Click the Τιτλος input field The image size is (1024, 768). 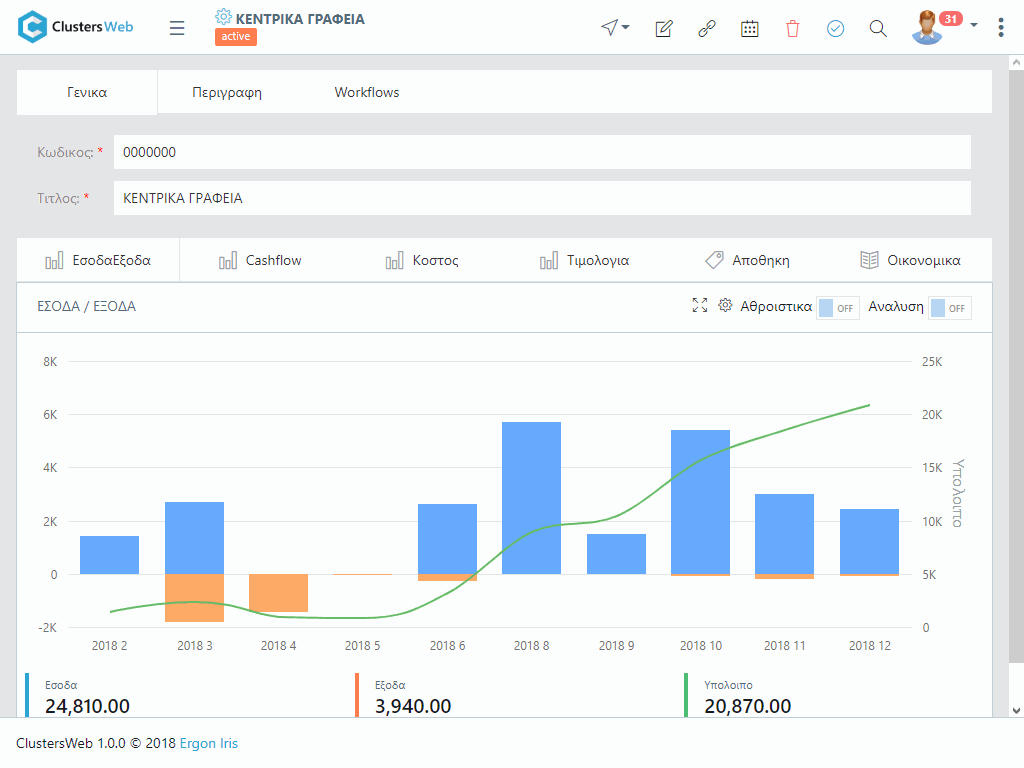point(541,198)
